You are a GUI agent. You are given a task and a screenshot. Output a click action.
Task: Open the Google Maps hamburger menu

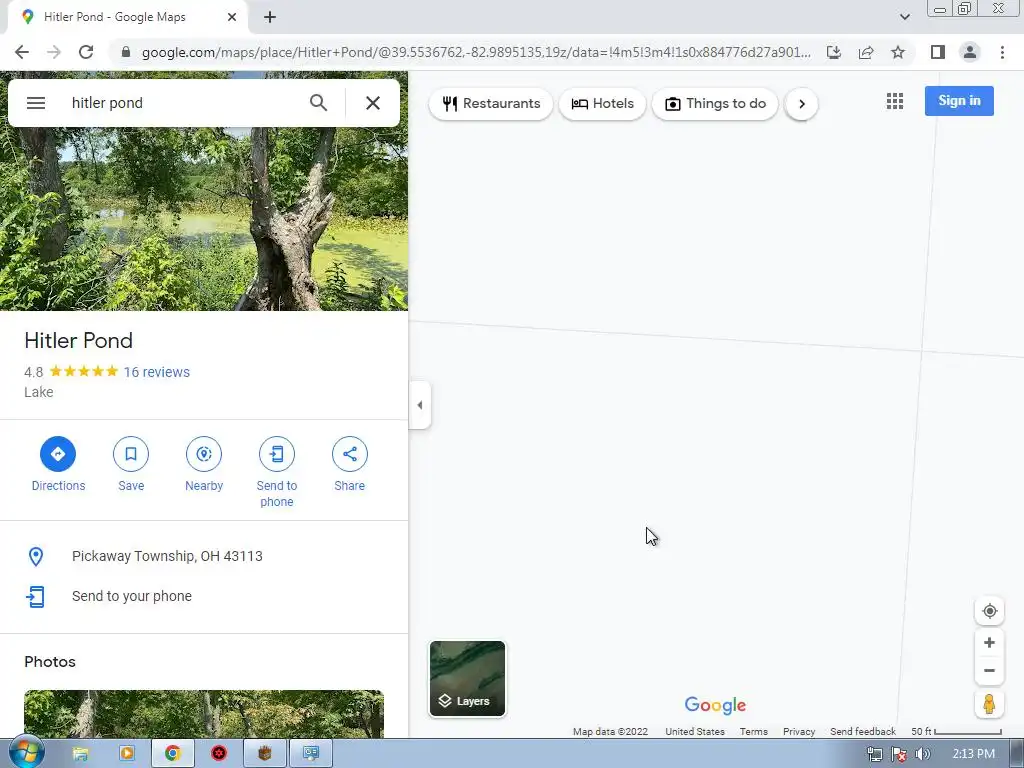coord(36,103)
